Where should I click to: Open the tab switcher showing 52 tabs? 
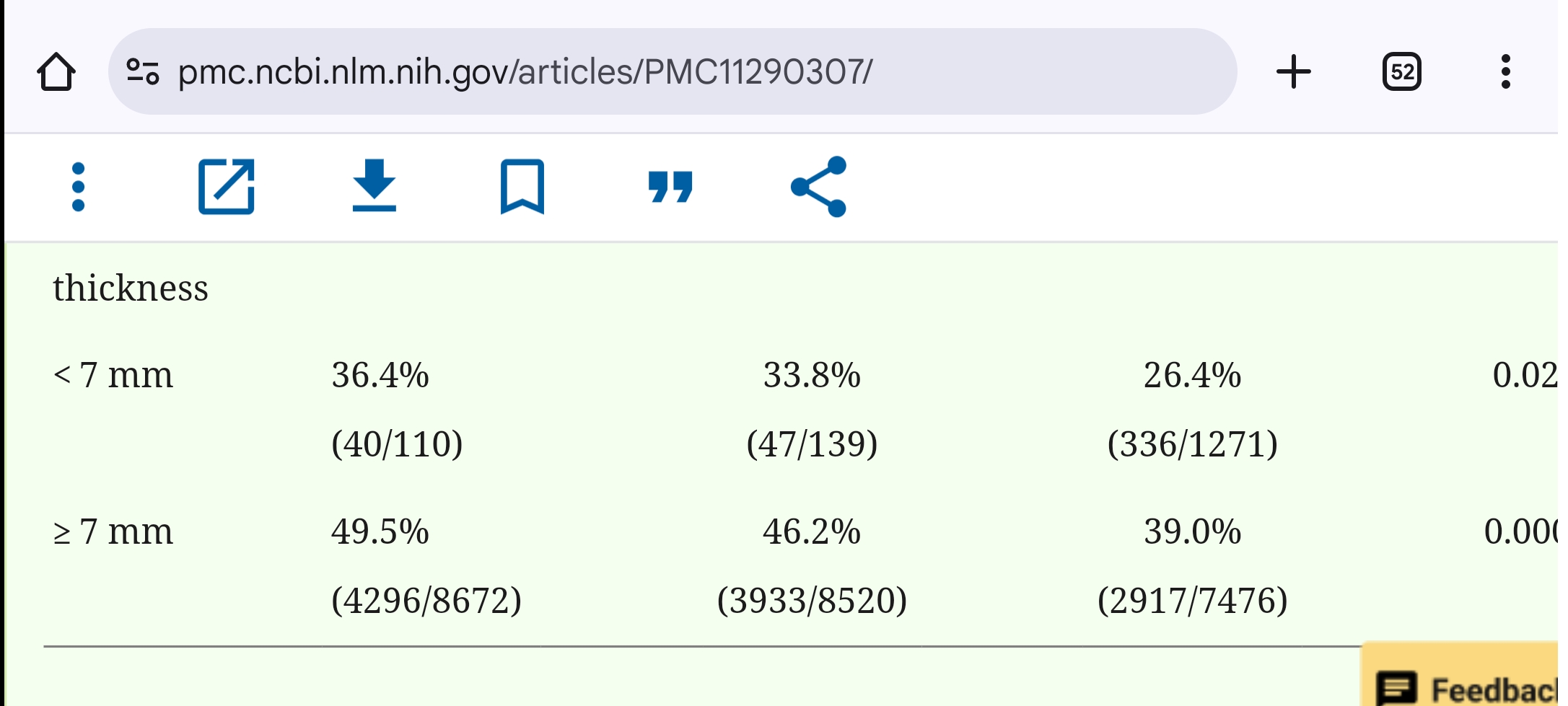click(1401, 72)
